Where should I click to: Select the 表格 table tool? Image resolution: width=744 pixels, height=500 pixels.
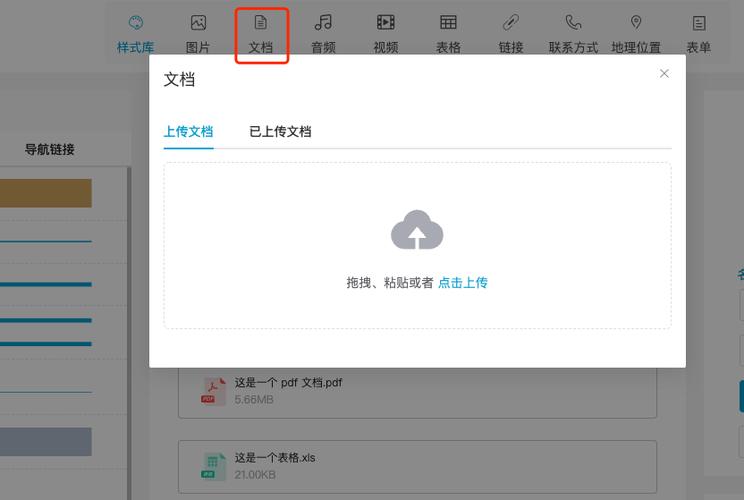(448, 34)
